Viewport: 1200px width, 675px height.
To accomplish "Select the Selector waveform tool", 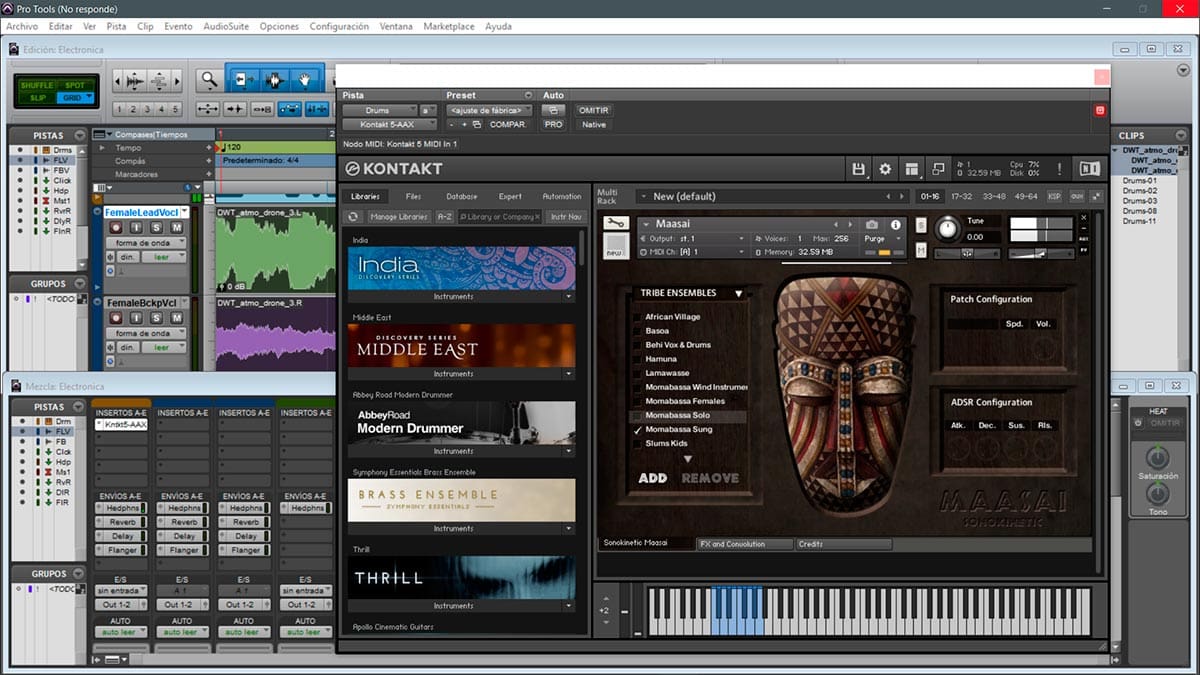I will [x=274, y=80].
